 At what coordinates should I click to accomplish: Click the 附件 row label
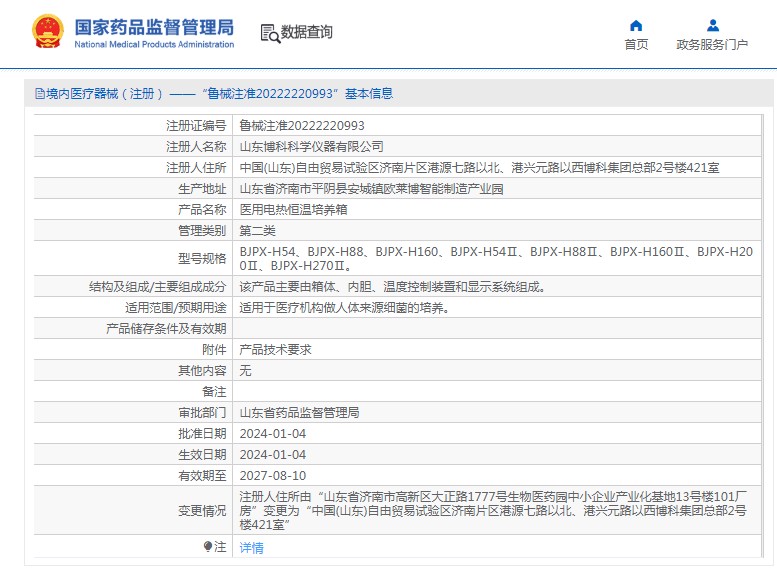[214, 349]
